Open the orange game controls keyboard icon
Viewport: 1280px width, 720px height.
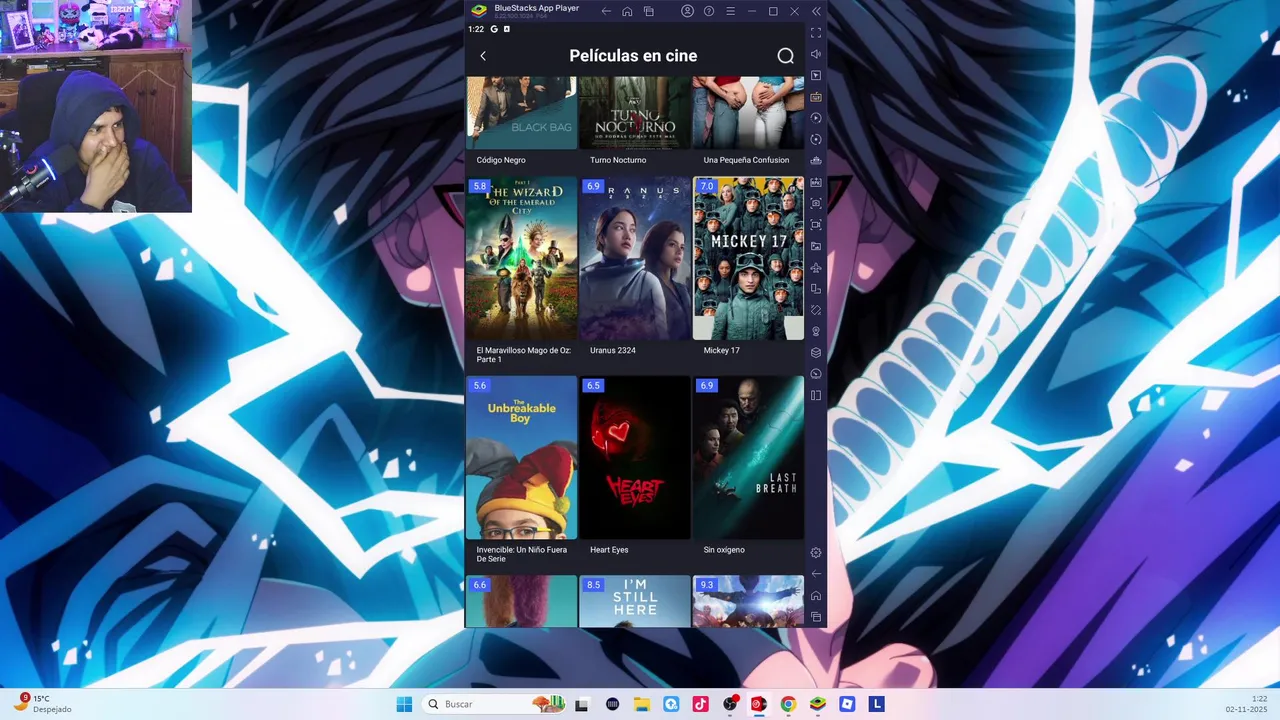(816, 97)
